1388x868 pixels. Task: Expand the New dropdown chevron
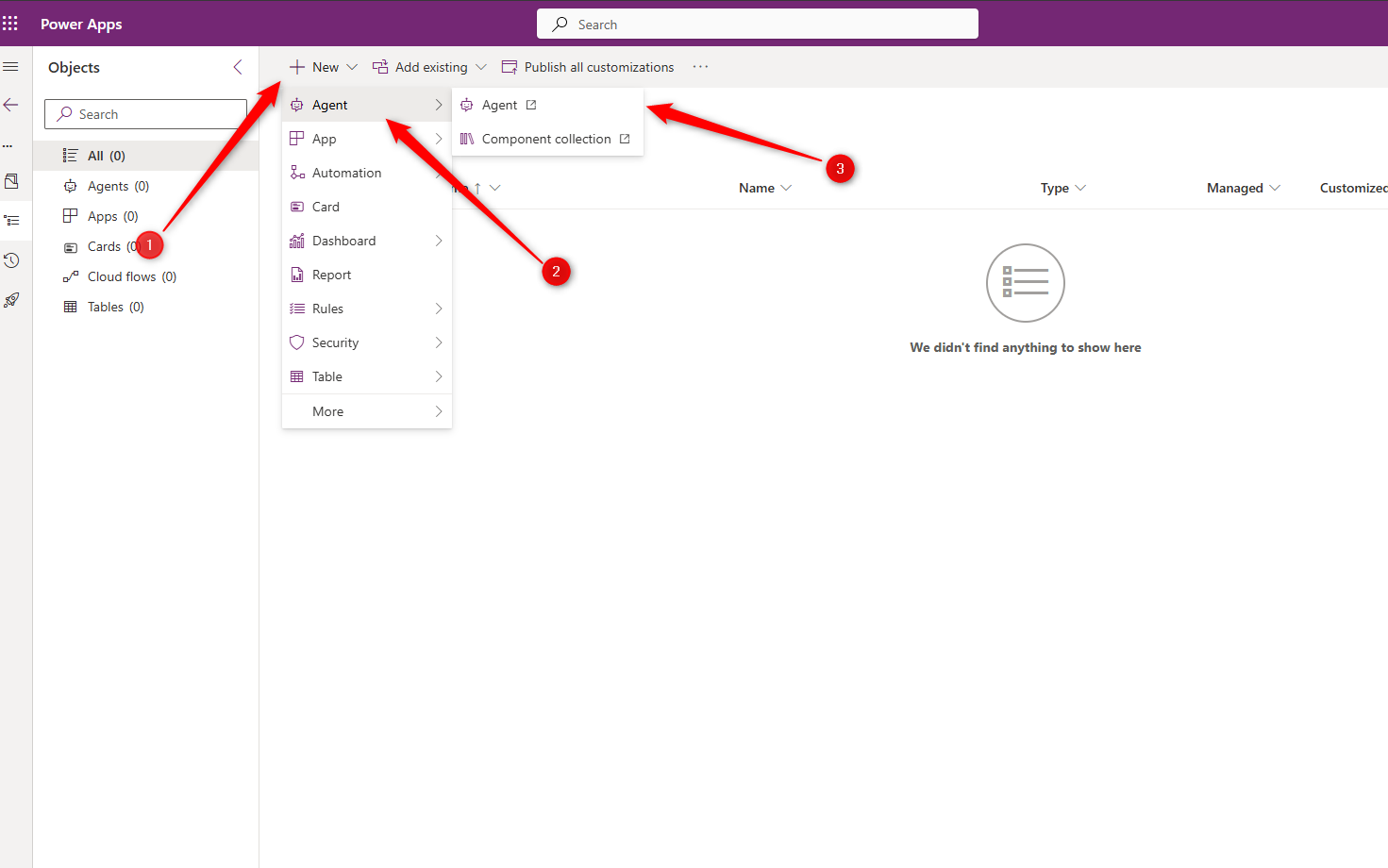pos(352,67)
